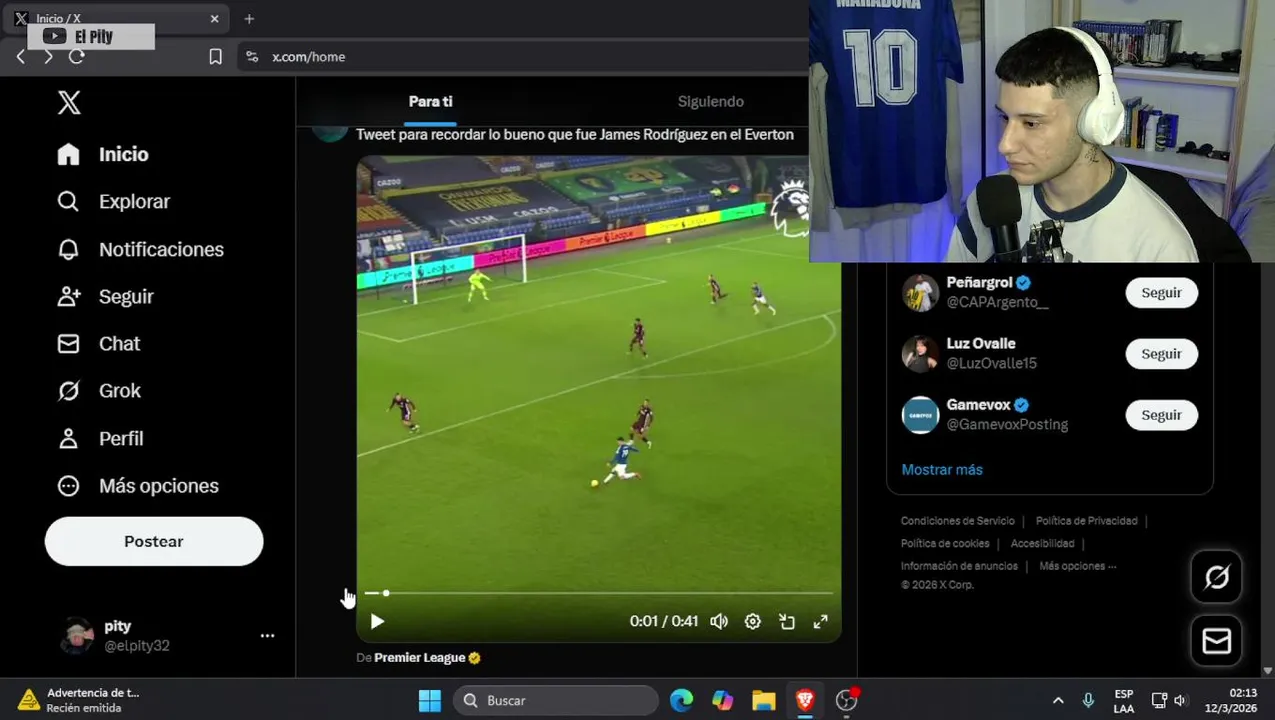
Task: Open pity profile avatar at bottom-left
Action: pos(77,635)
